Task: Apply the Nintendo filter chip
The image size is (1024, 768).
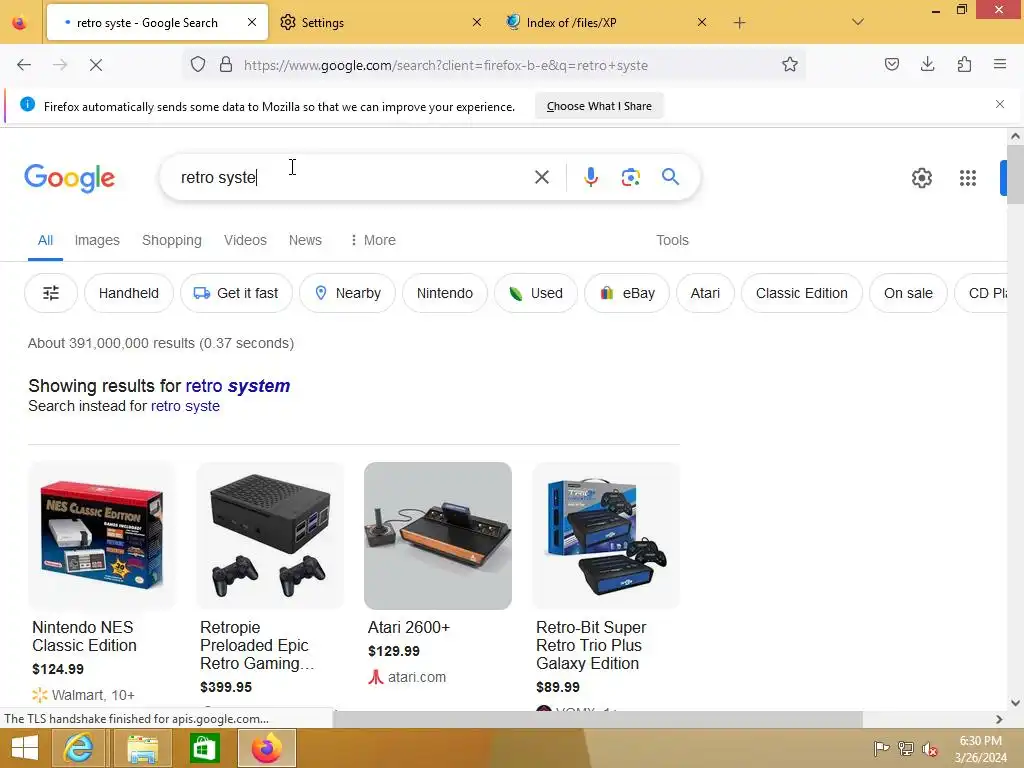Action: point(445,293)
